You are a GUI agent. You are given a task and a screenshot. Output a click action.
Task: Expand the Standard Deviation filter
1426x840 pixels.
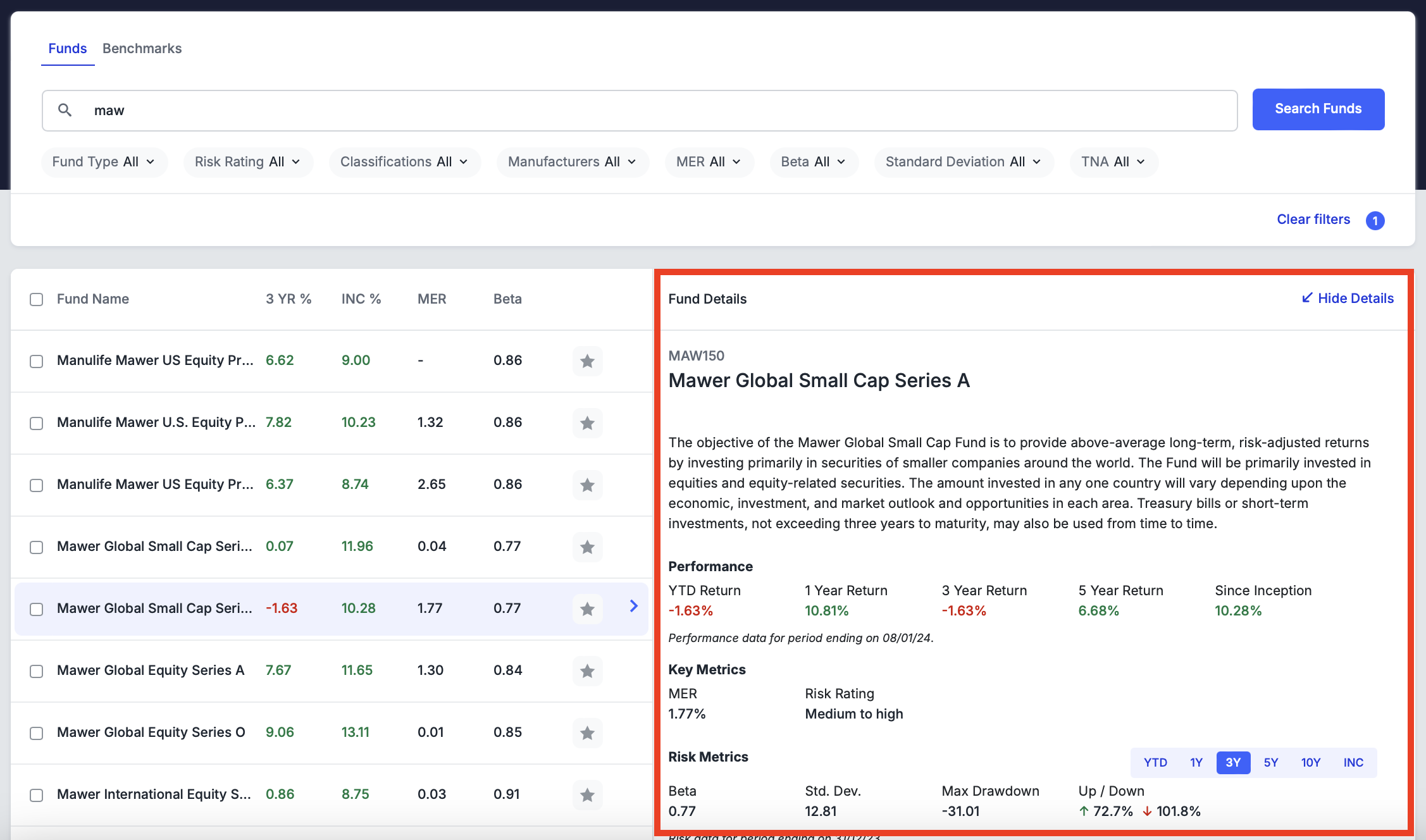964,162
